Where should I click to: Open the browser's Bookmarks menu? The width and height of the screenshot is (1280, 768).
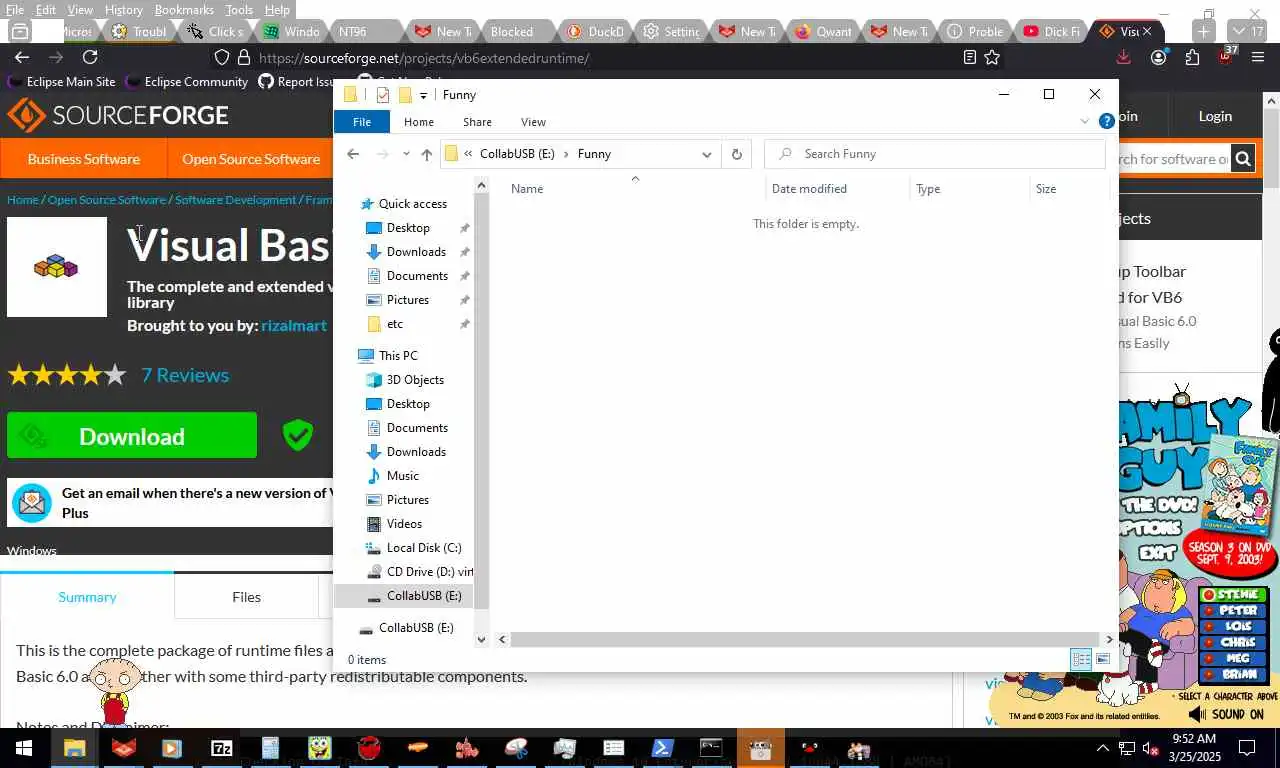184,9
